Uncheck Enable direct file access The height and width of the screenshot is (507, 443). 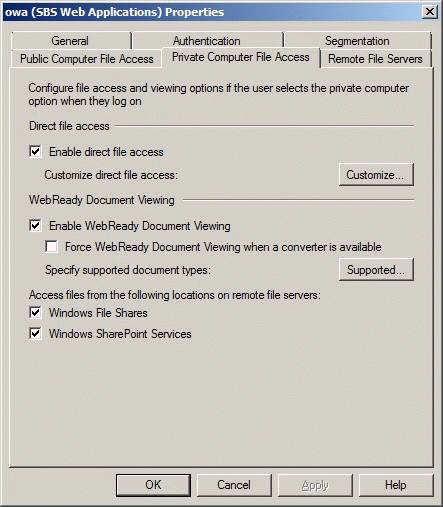[x=35, y=152]
